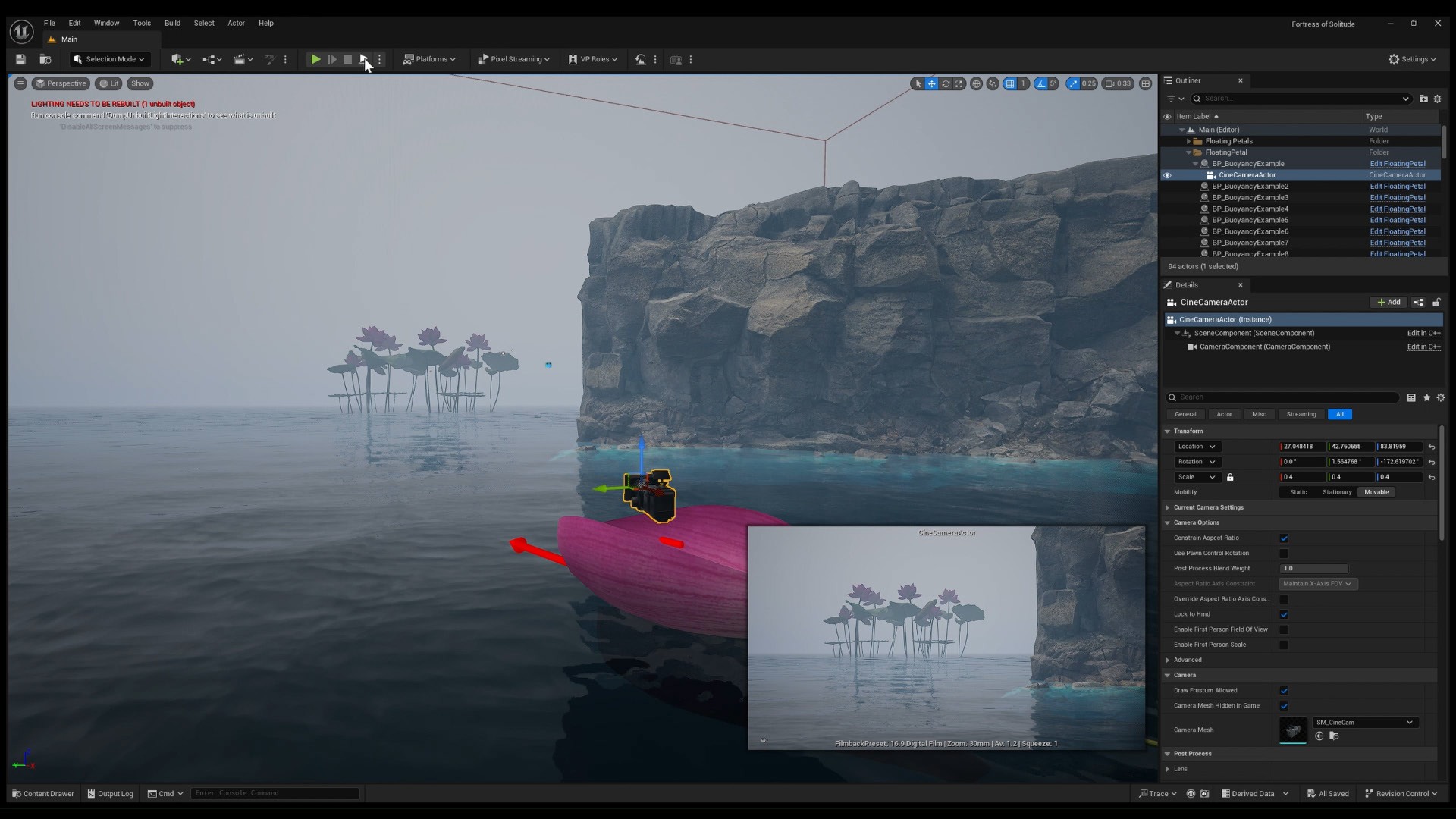The width and height of the screenshot is (1456, 819).
Task: Toggle world/local coordinate globe icon
Action: pyautogui.click(x=977, y=83)
